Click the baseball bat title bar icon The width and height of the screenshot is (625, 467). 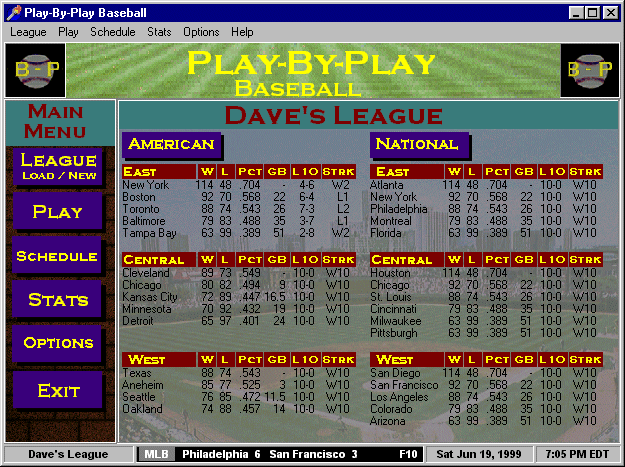pyautogui.click(x=14, y=13)
